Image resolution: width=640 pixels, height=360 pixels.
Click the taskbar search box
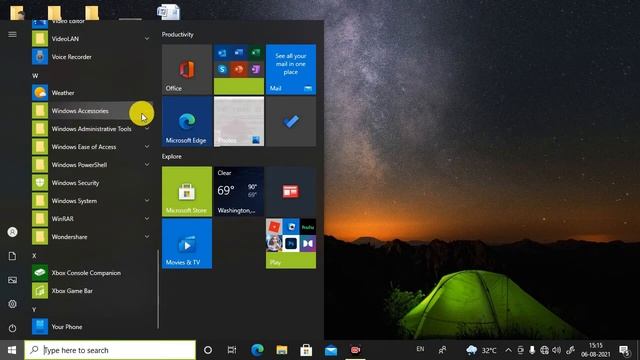coord(110,350)
